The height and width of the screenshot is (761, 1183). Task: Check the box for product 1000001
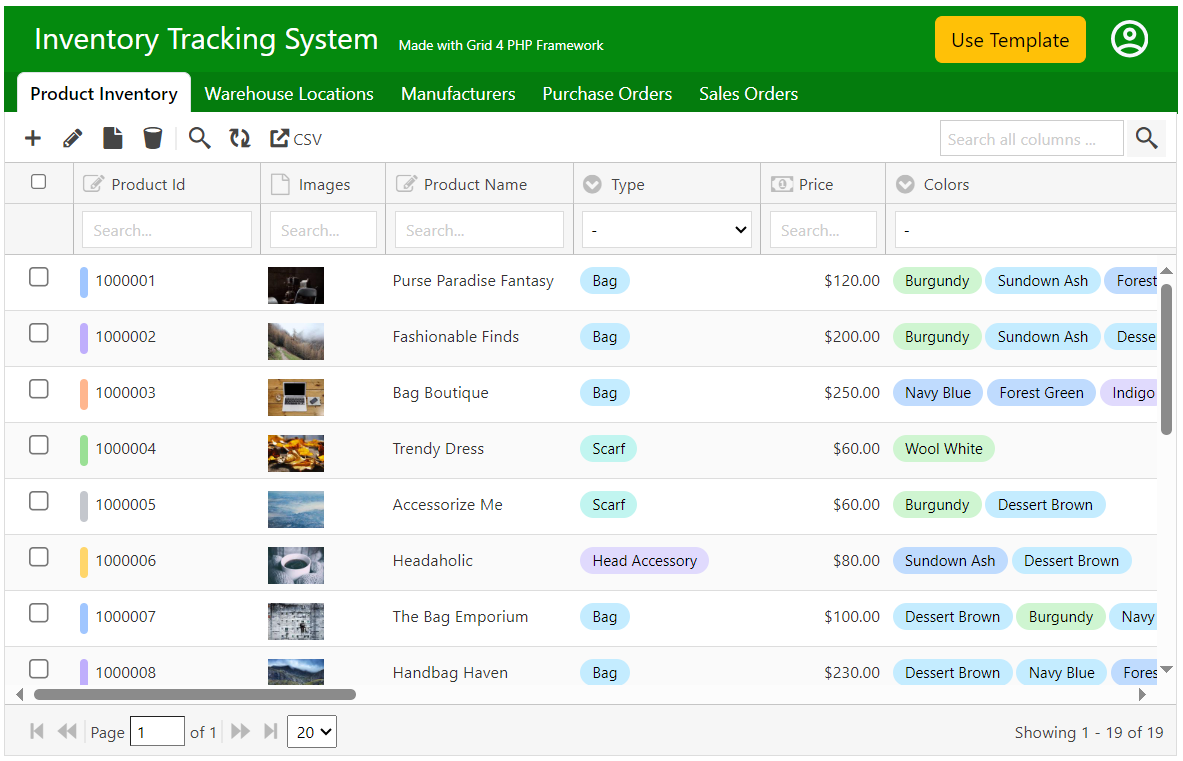point(38,277)
